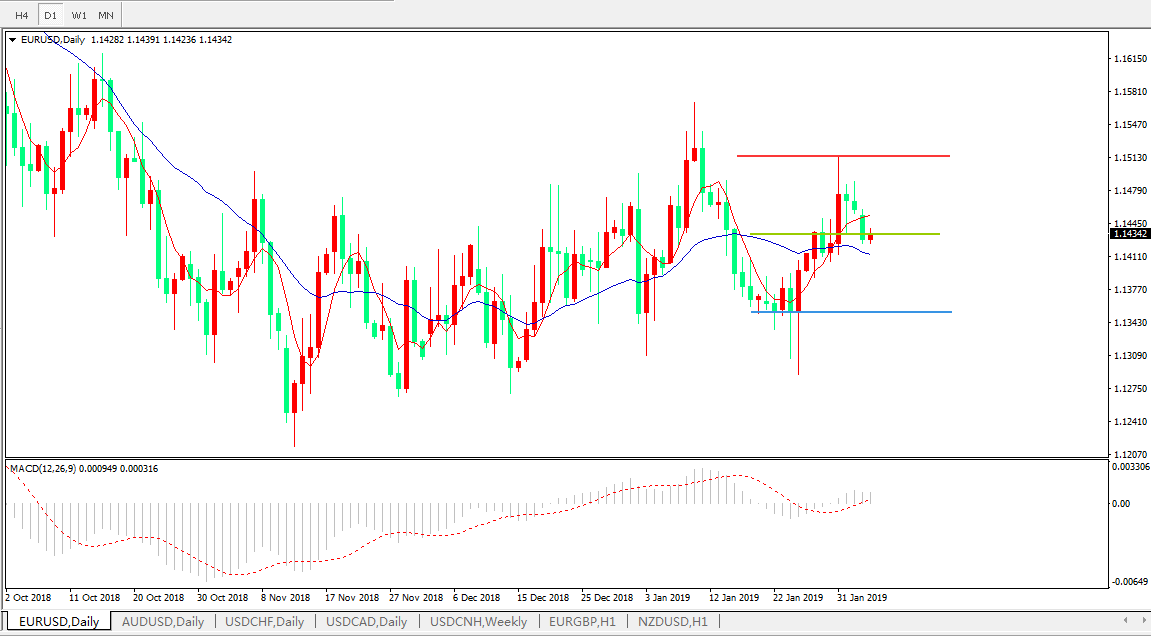
Task: Enable the W1 weekly timeframe
Action: (79, 16)
